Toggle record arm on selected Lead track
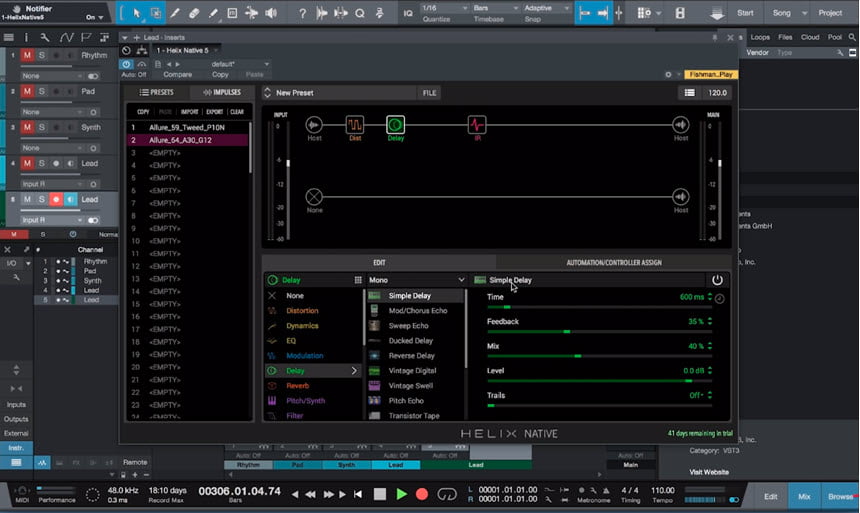 click(56, 199)
